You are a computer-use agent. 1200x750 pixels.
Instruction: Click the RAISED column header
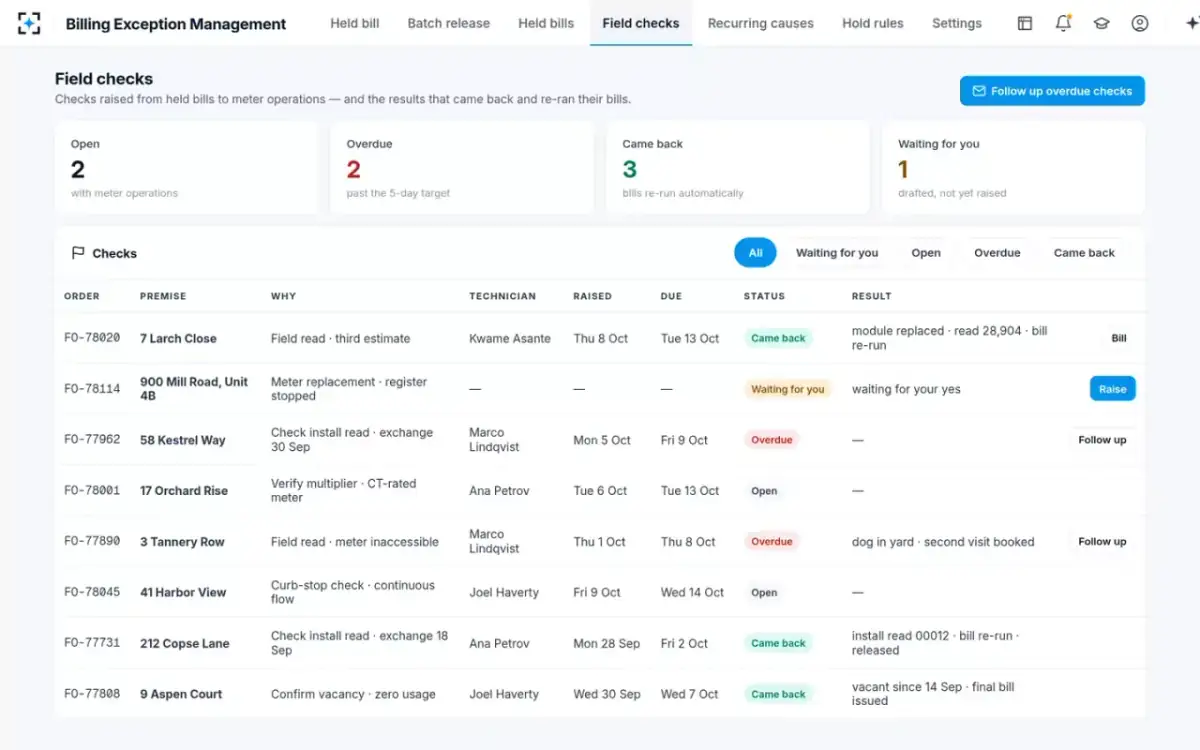[x=592, y=296]
